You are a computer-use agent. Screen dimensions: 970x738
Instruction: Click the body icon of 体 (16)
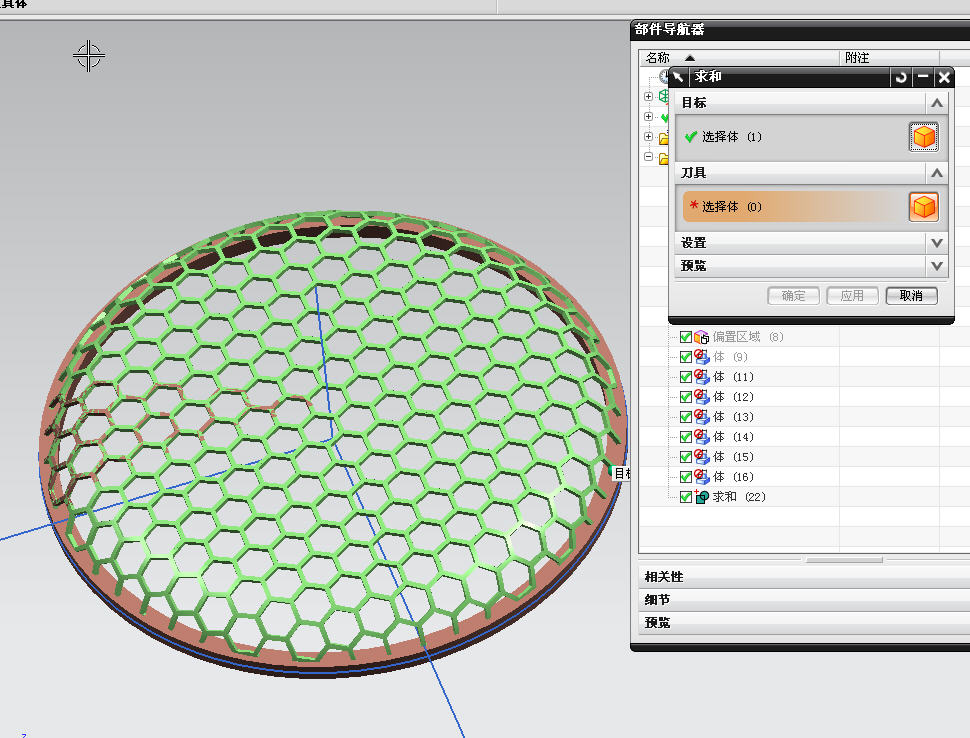click(701, 477)
